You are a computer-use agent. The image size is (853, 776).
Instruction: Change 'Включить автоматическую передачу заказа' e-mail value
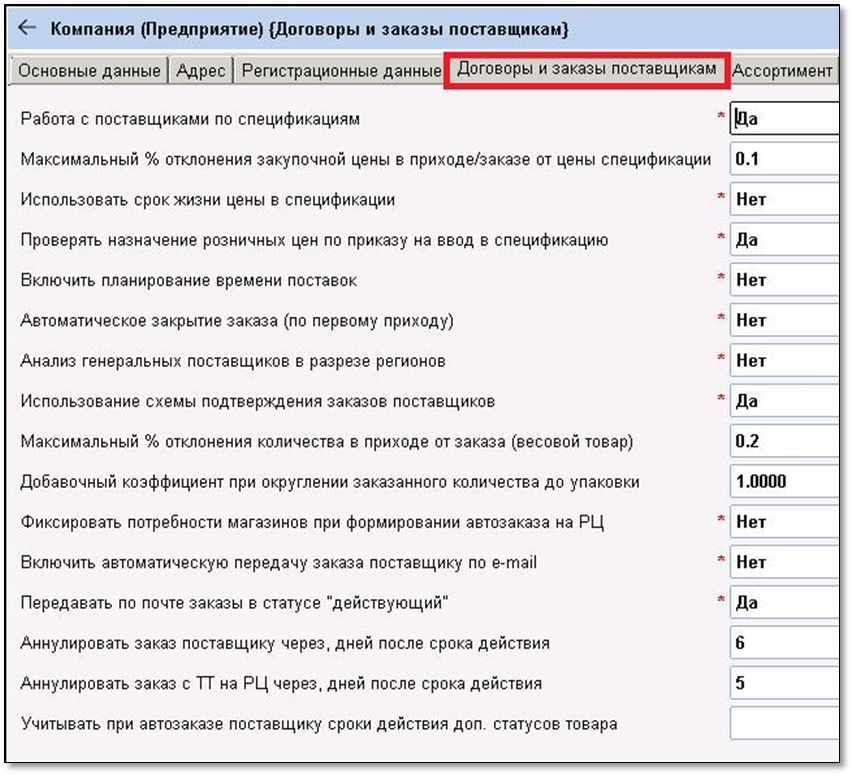(784, 562)
